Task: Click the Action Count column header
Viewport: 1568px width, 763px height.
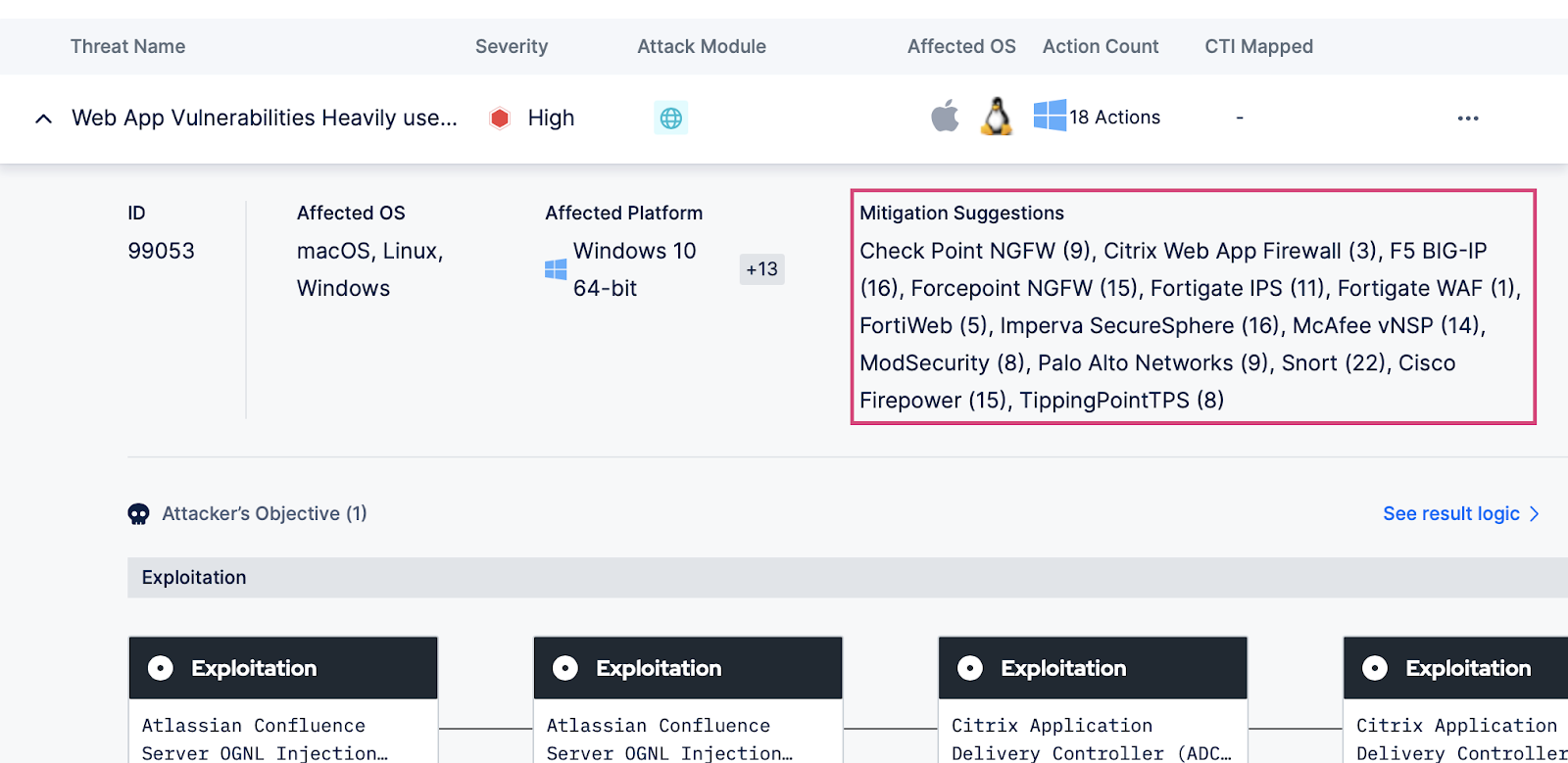Action: pos(1101,46)
